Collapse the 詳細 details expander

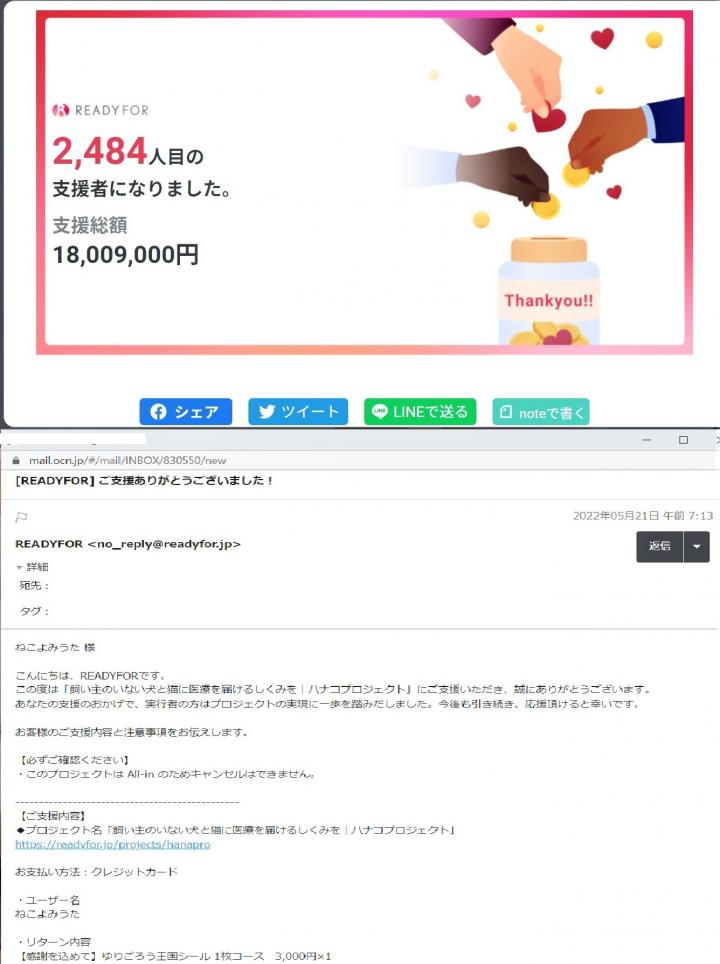coord(32,567)
